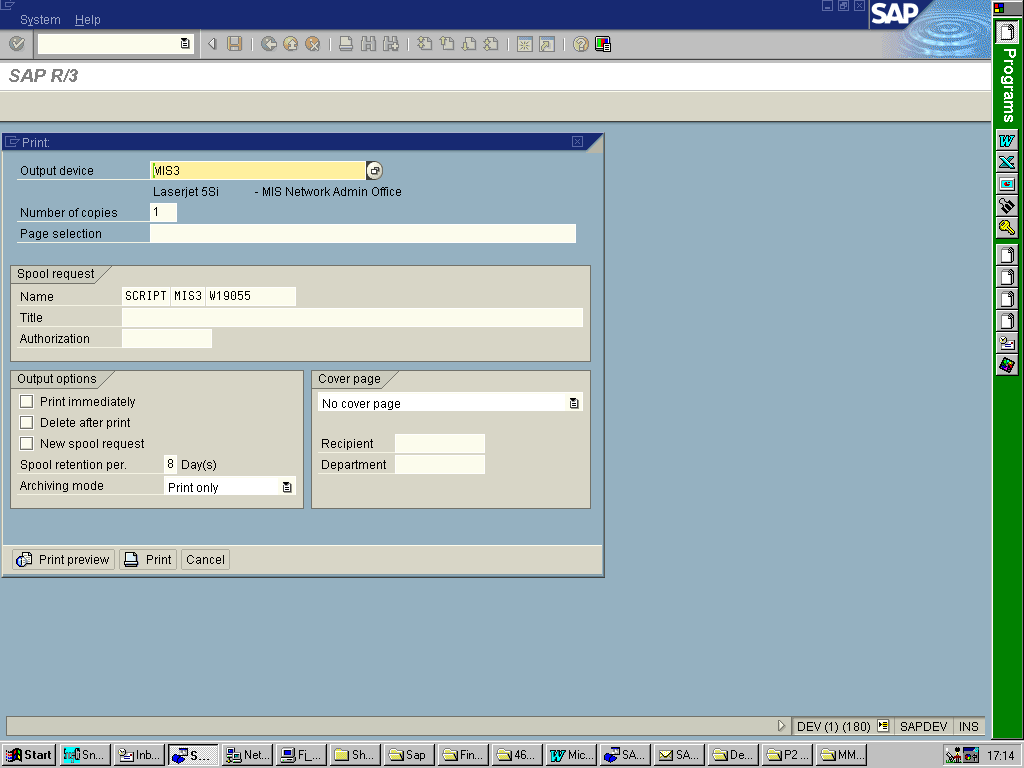Click the Print preview button
Image resolution: width=1024 pixels, height=768 pixels.
pos(63,560)
